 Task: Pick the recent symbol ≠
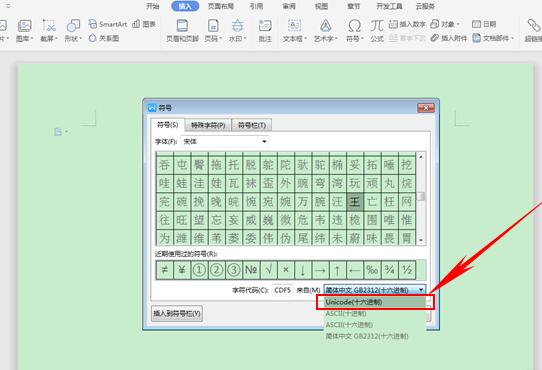[165, 270]
